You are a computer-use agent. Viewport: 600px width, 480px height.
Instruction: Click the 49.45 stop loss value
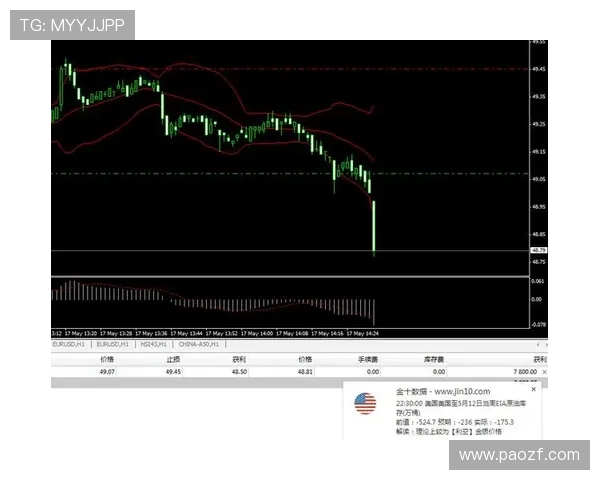tap(173, 371)
